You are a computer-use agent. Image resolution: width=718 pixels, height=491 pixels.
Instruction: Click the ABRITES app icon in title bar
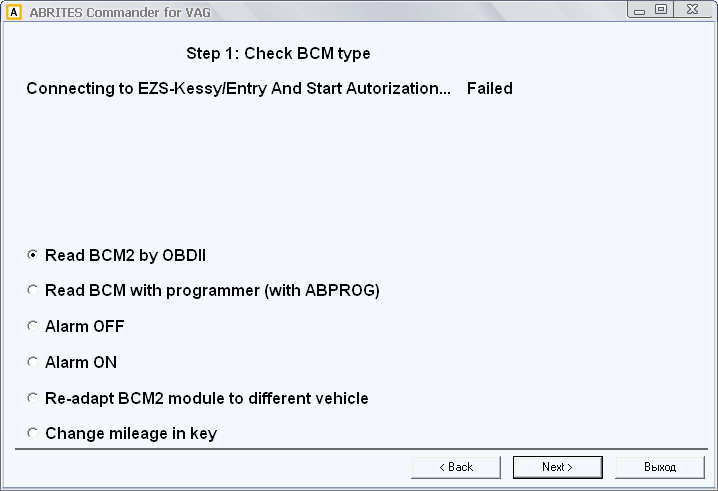tap(13, 11)
